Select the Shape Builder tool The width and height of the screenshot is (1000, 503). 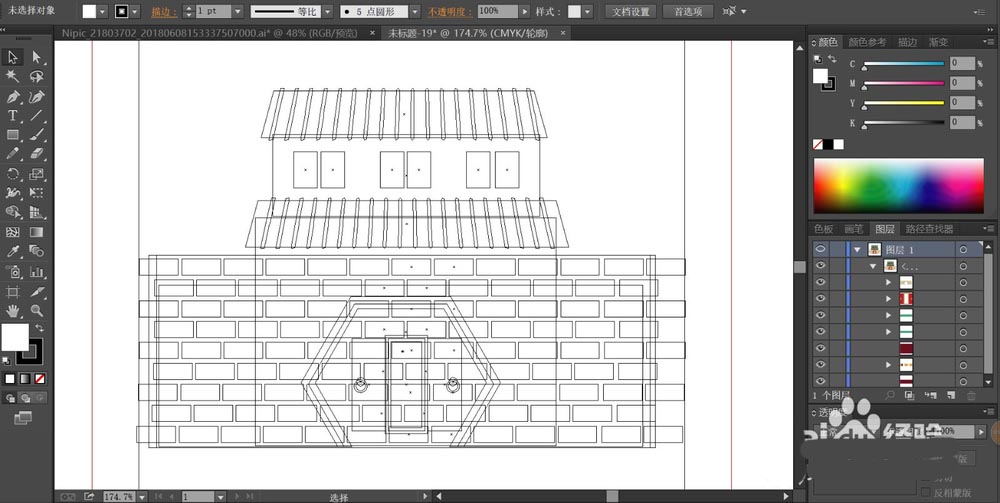pyautogui.click(x=13, y=212)
